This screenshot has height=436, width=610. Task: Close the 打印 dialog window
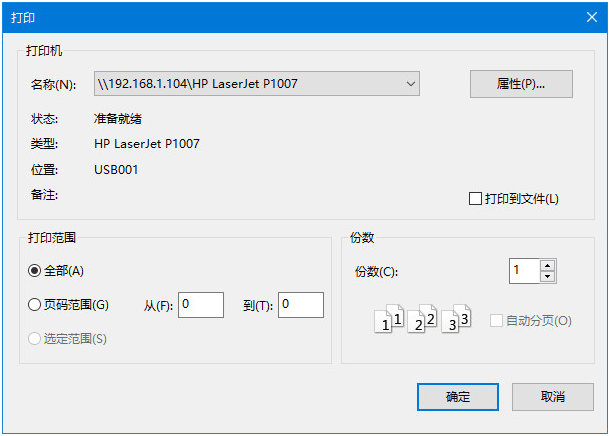pos(589,15)
